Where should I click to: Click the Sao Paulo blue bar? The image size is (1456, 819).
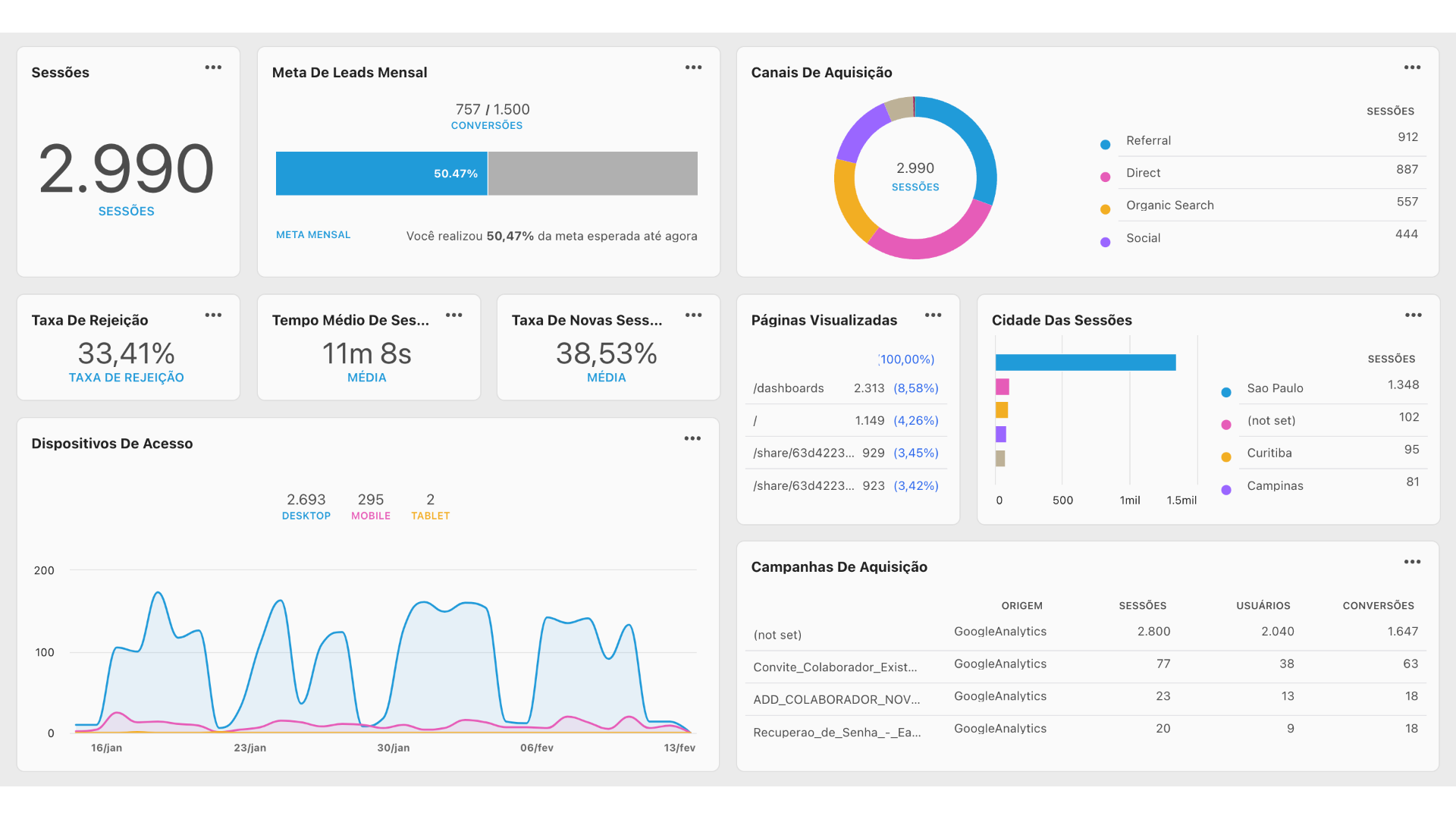click(x=1085, y=362)
